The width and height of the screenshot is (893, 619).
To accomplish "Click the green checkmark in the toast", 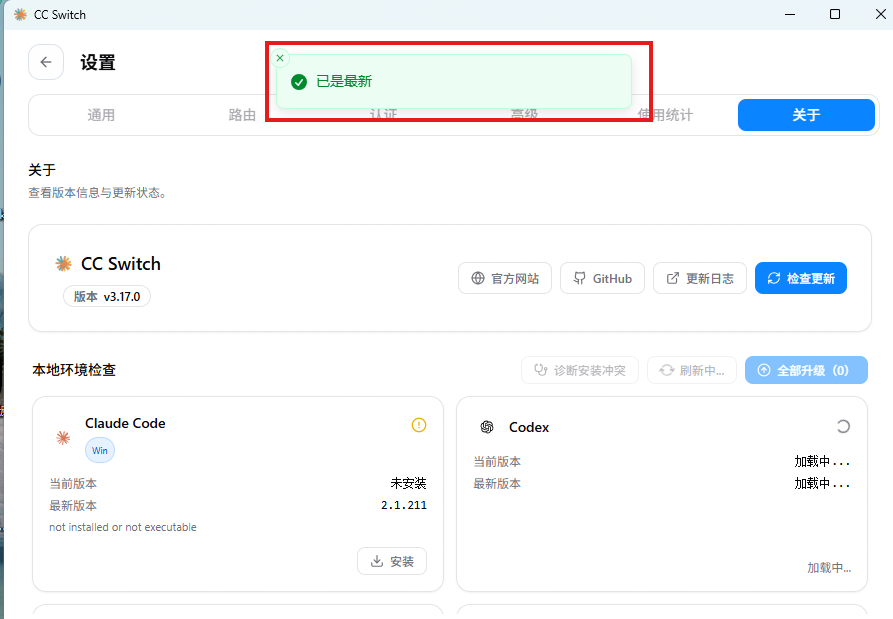I will [299, 82].
